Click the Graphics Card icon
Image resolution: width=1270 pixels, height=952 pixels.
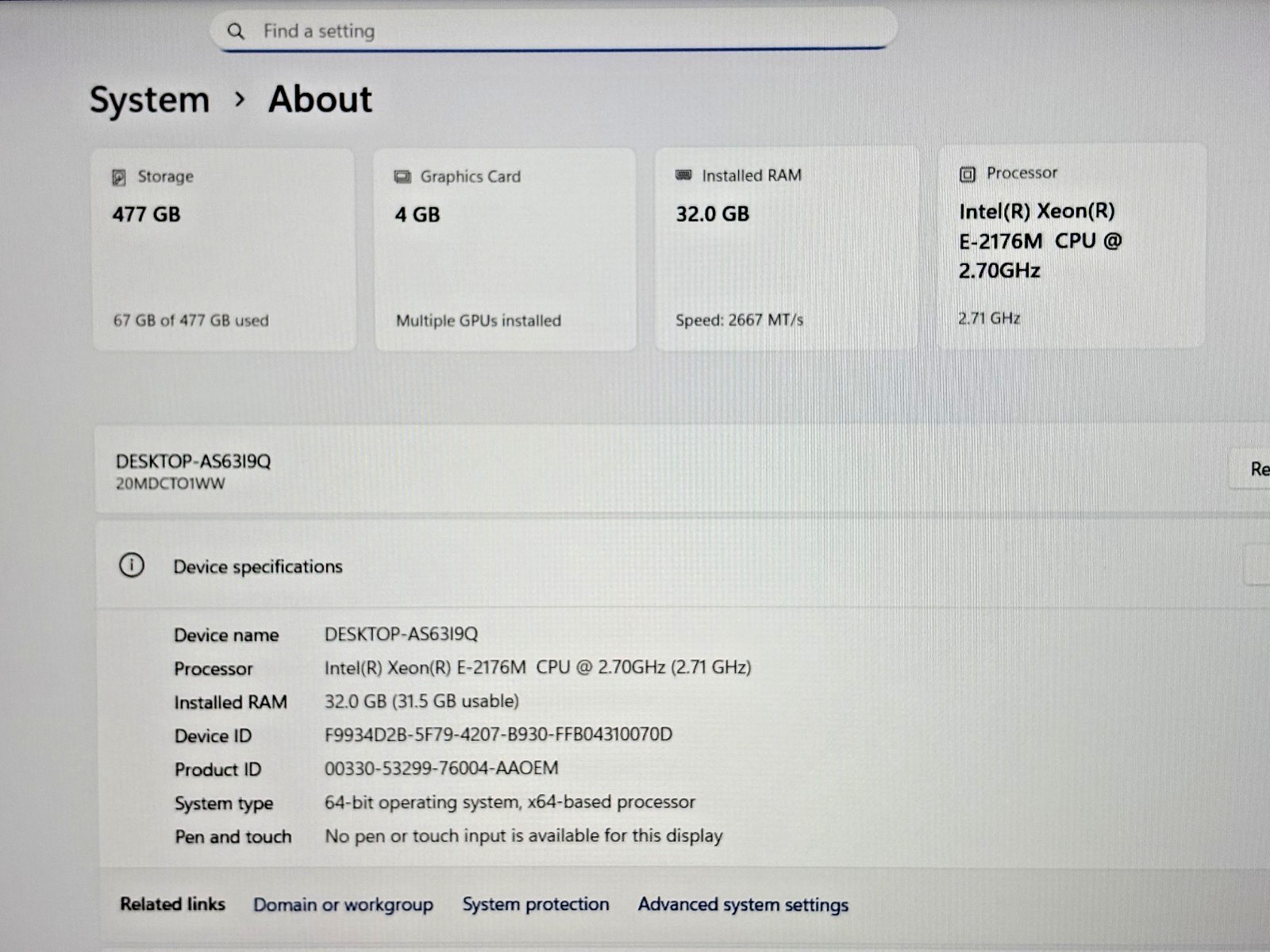pyautogui.click(x=402, y=176)
